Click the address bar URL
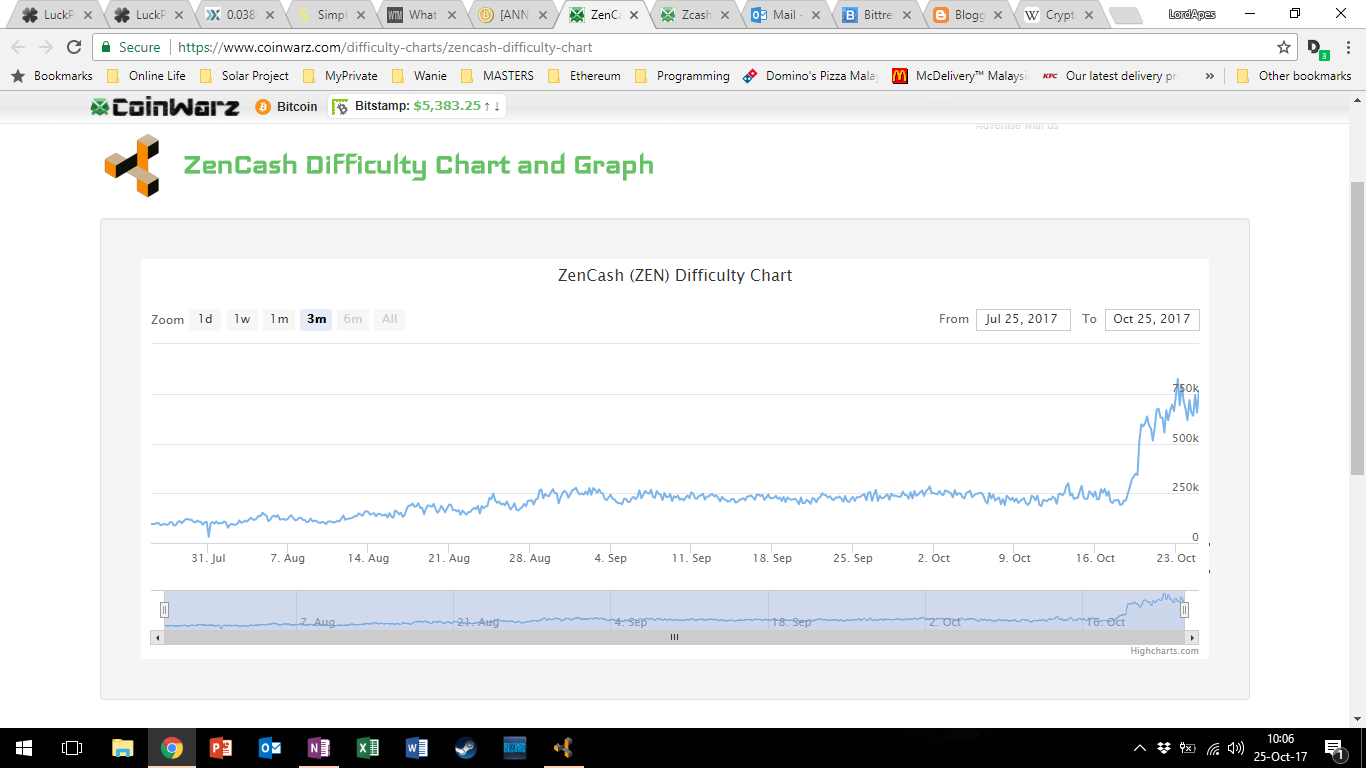 point(385,47)
